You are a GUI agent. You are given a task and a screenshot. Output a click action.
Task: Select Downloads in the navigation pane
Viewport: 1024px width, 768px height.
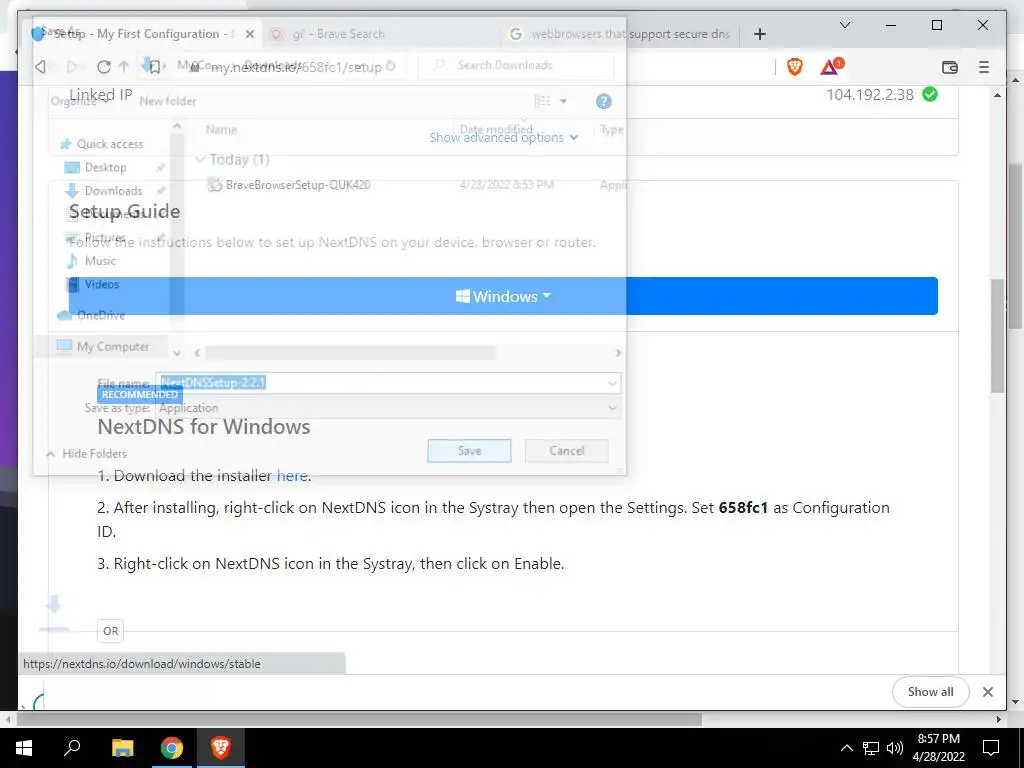tap(103, 191)
